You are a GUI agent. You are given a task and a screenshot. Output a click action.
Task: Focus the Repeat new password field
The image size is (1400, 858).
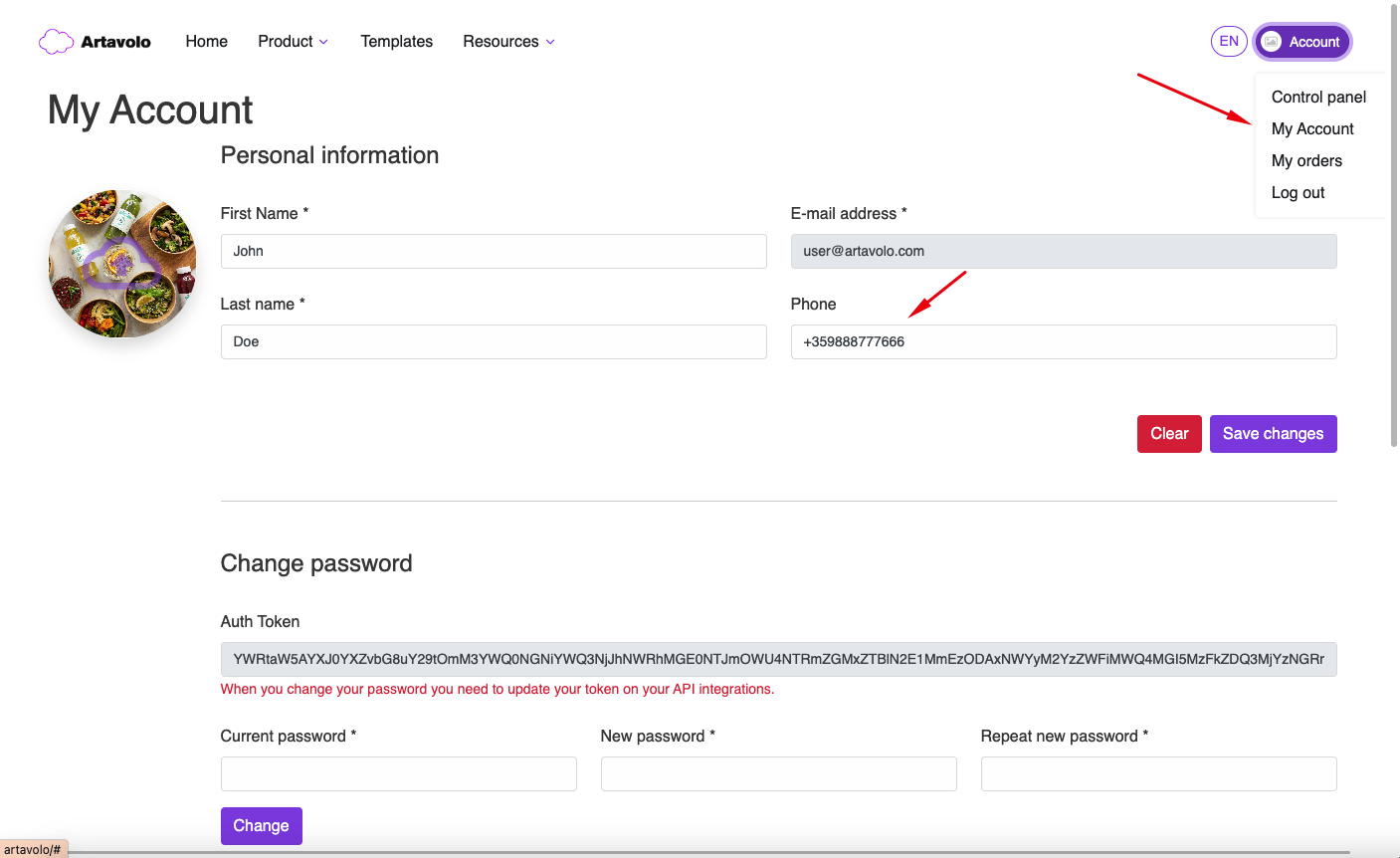click(1159, 774)
